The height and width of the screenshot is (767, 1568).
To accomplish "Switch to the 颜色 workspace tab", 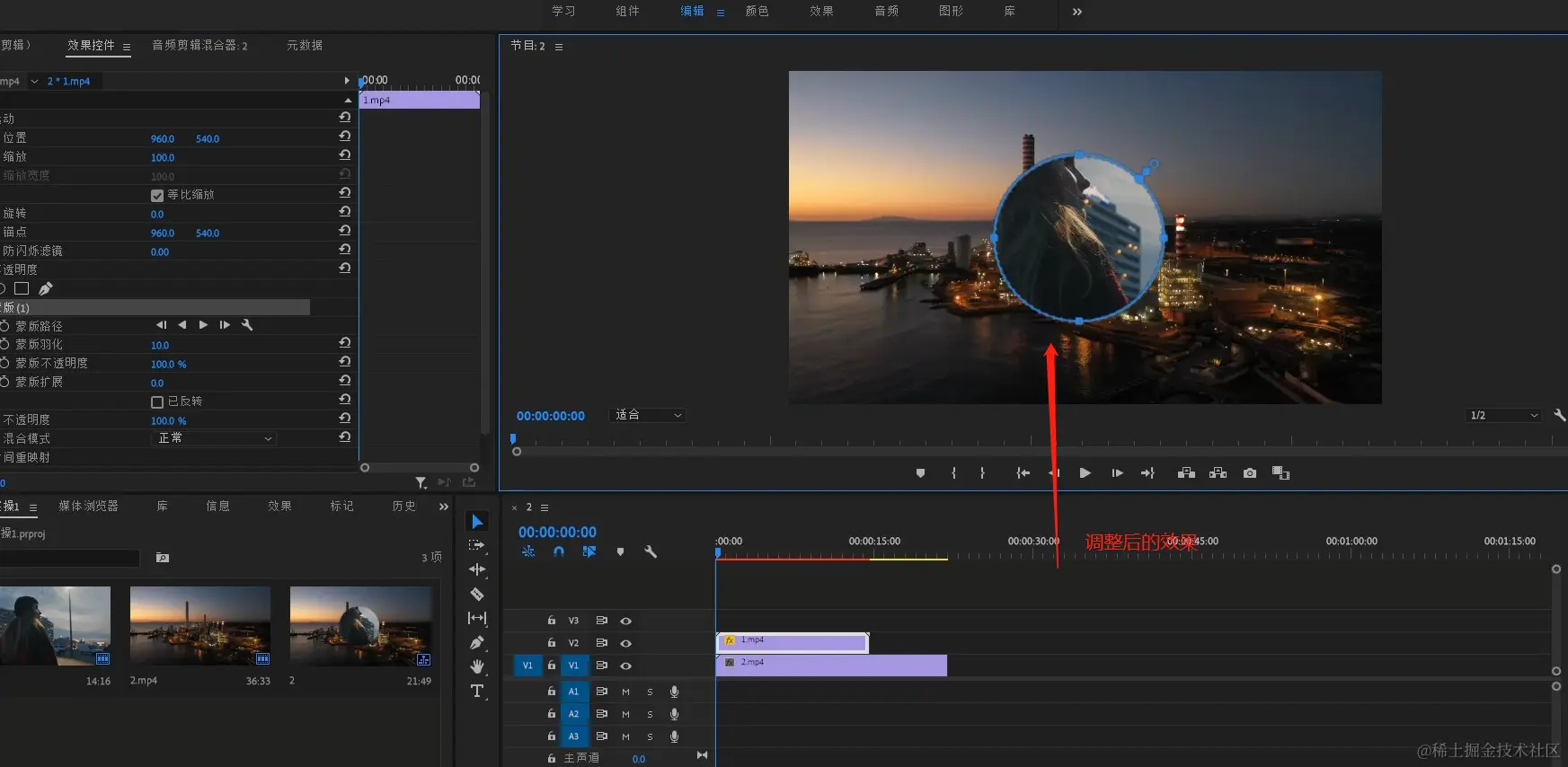I will tap(757, 12).
